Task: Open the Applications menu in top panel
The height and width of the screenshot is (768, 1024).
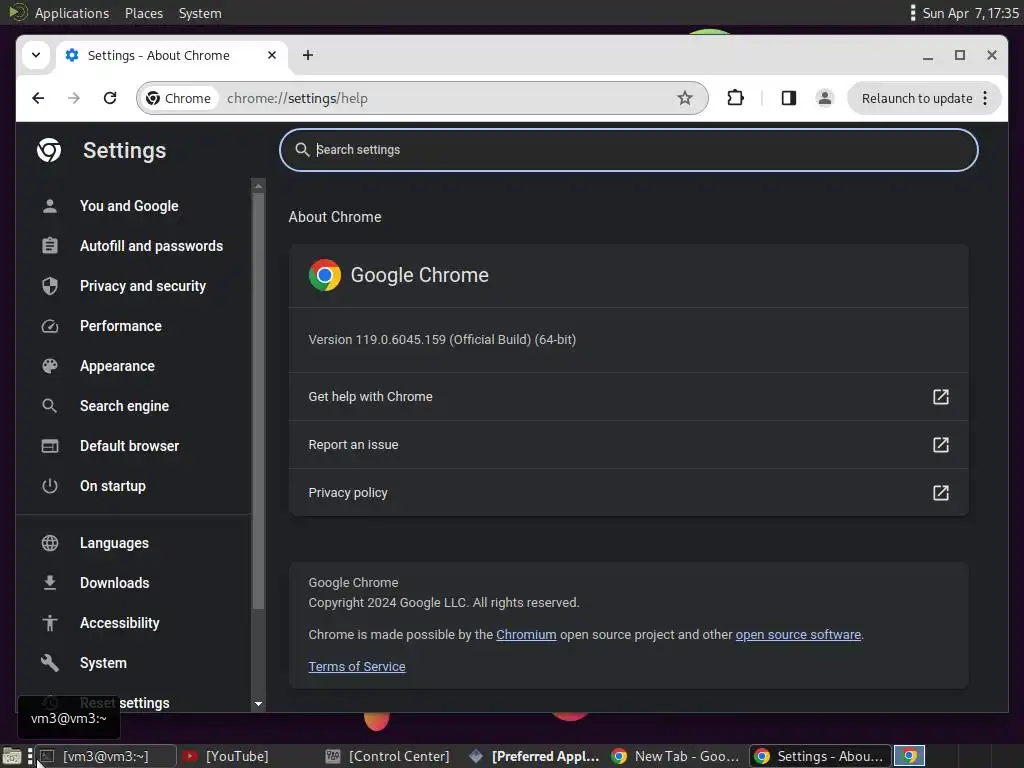Action: pyautogui.click(x=72, y=13)
